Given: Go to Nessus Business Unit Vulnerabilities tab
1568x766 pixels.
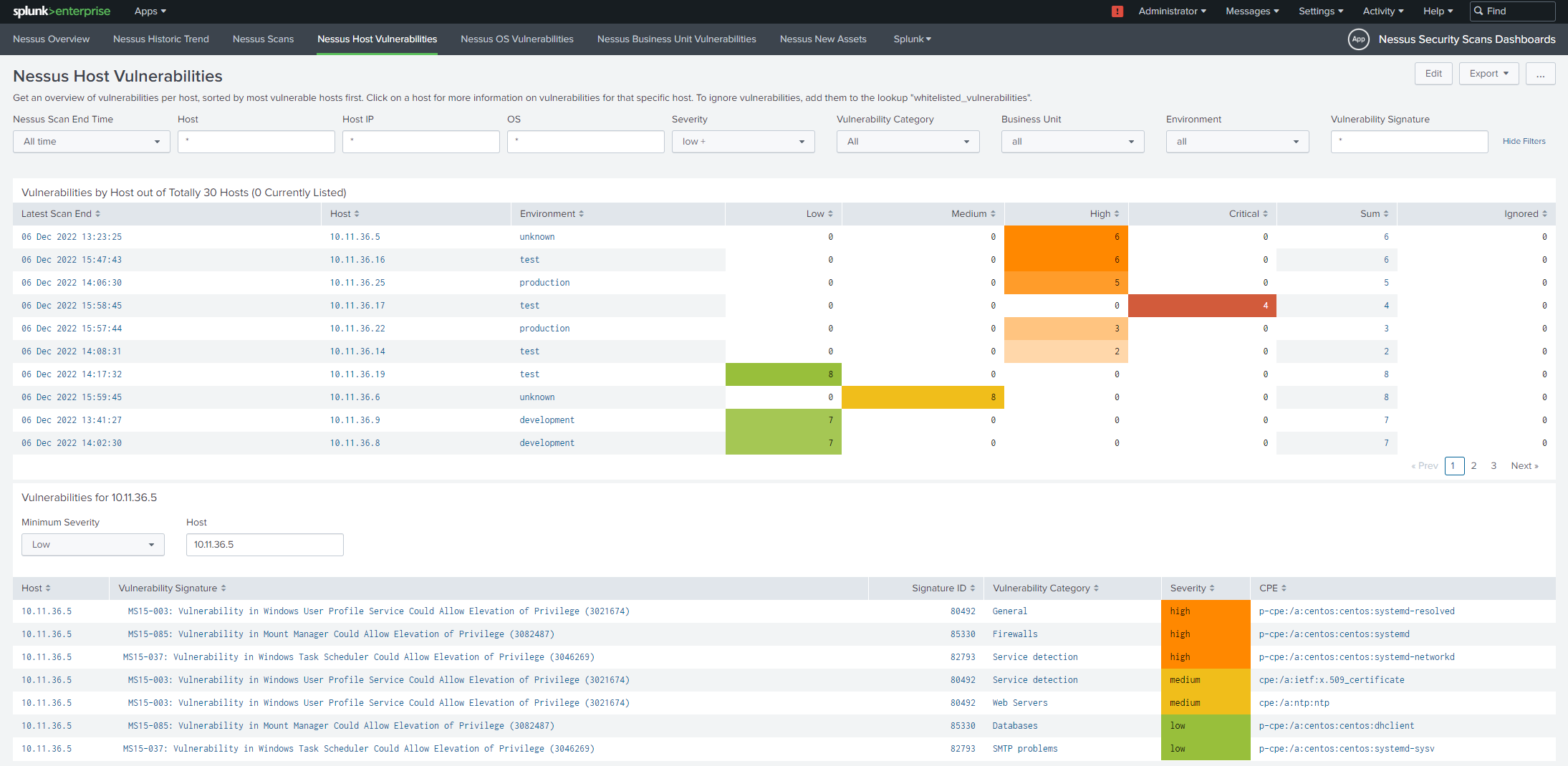Looking at the screenshot, I should (x=677, y=39).
